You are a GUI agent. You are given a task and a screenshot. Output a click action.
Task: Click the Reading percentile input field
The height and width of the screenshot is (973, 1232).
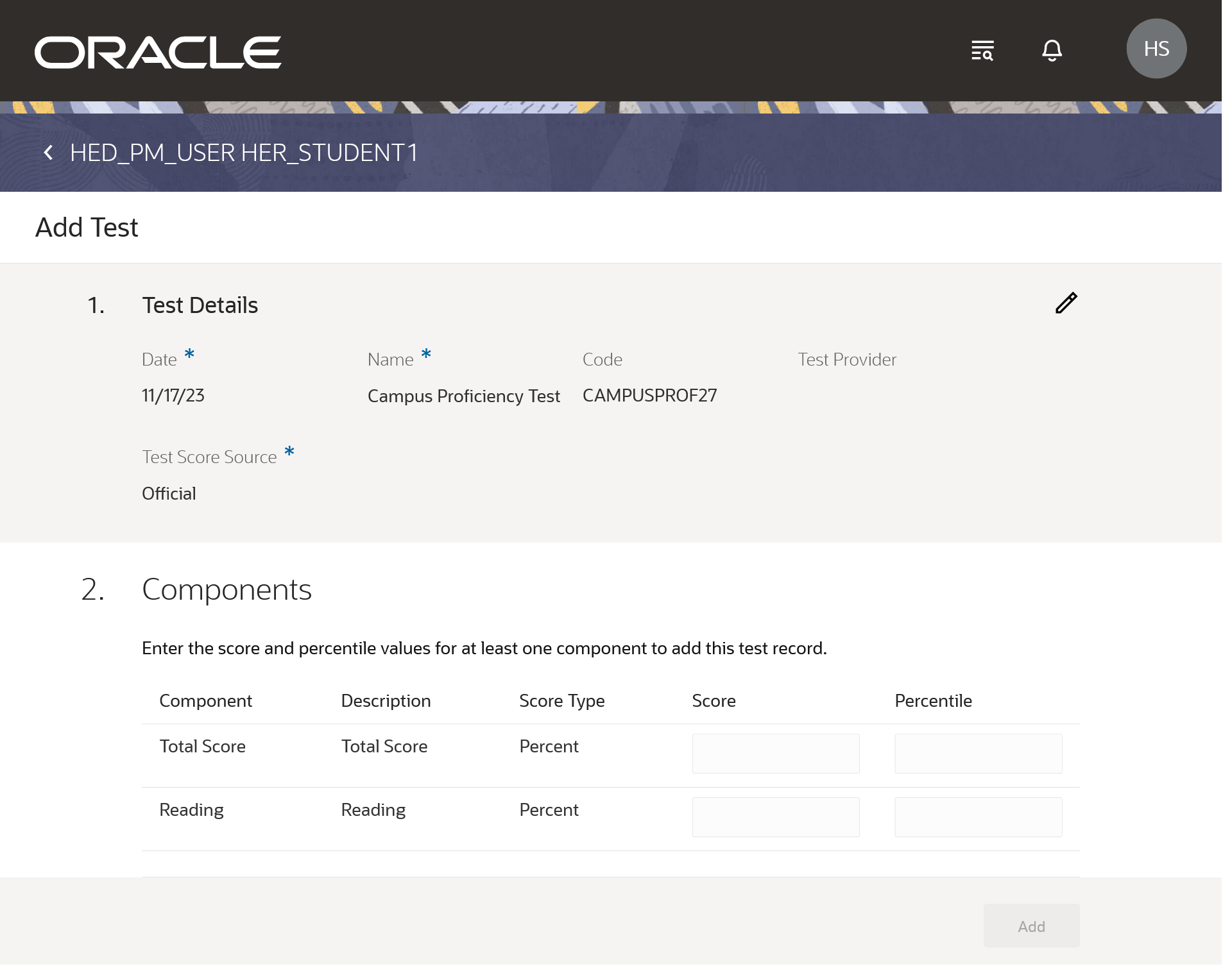tap(978, 817)
